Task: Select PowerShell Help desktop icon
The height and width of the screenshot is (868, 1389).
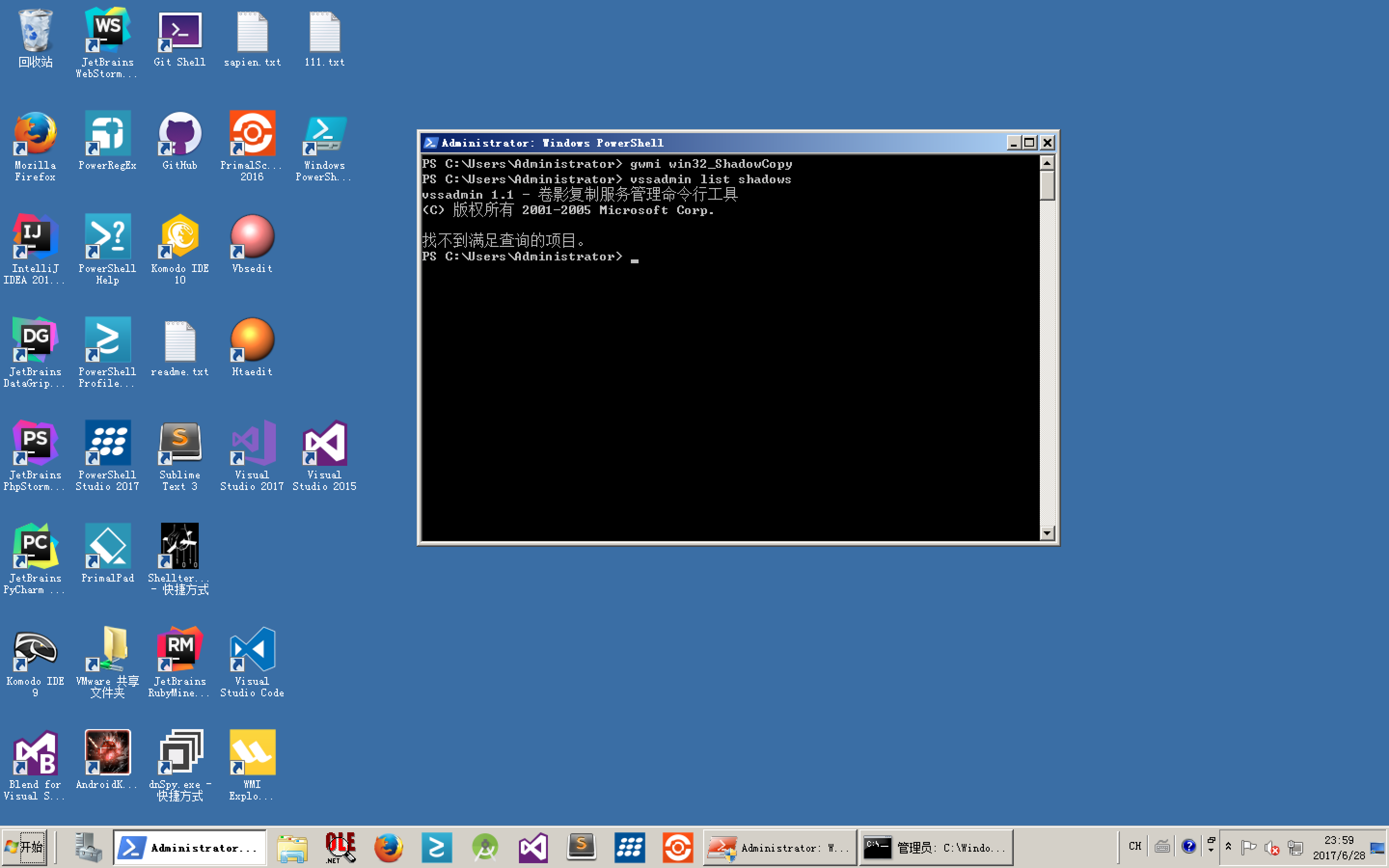Action: [108, 250]
